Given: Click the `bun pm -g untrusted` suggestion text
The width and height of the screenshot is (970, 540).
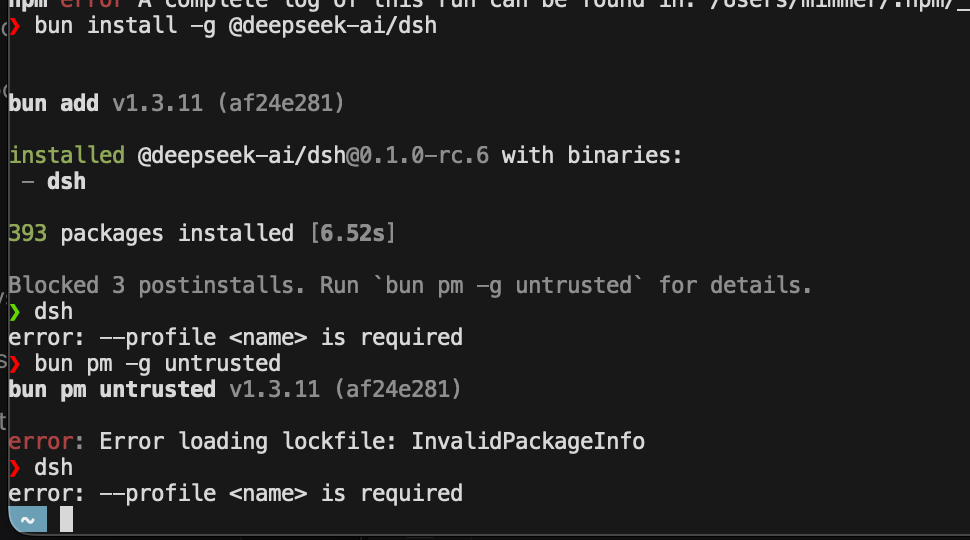Looking at the screenshot, I should tap(509, 286).
